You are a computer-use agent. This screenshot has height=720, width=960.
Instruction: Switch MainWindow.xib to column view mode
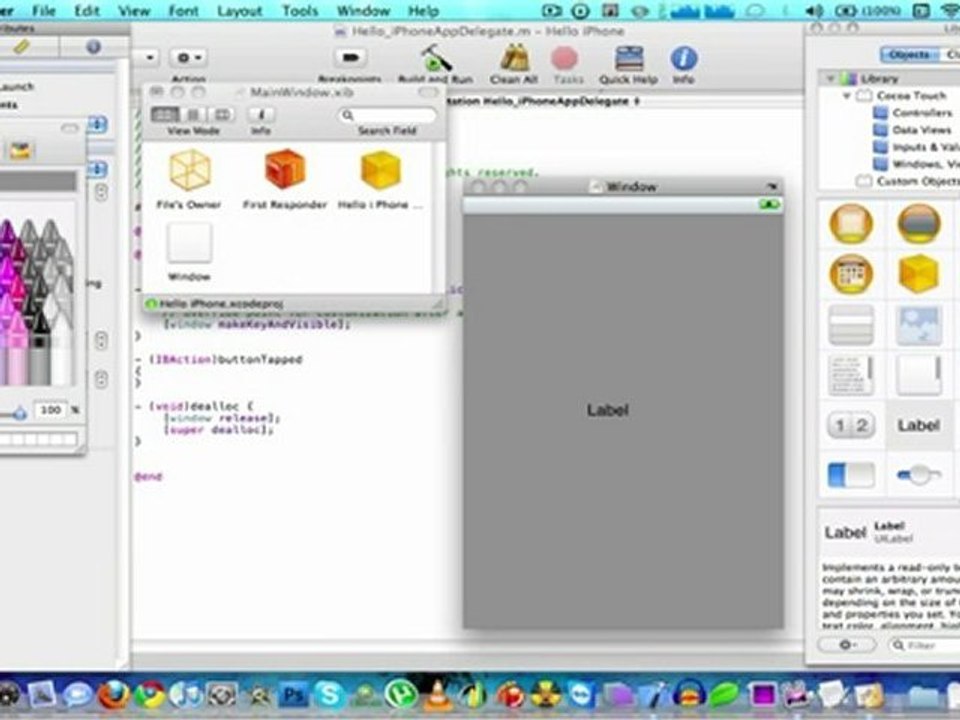pyautogui.click(x=222, y=114)
